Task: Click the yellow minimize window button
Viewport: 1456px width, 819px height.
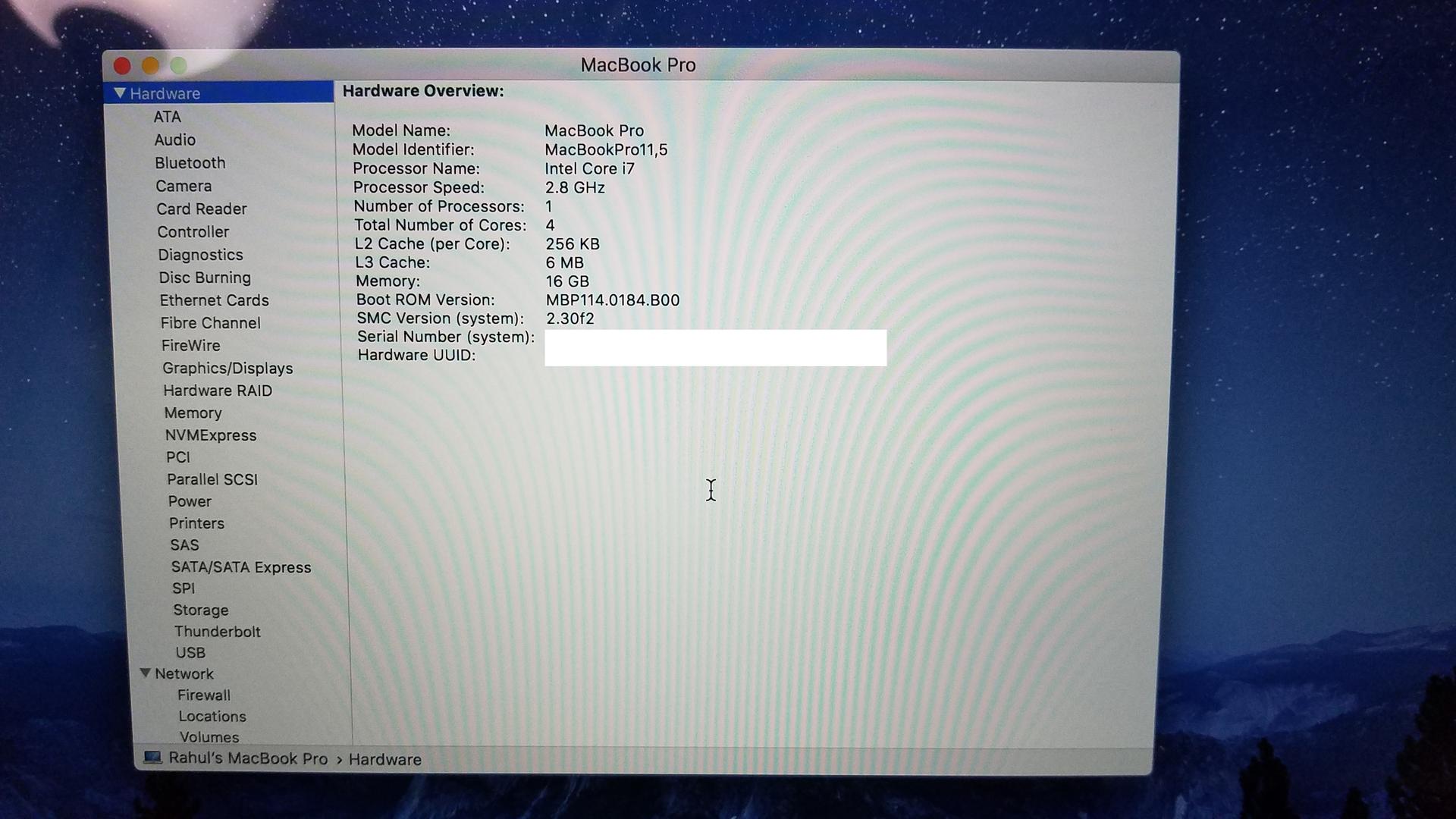Action: pyautogui.click(x=150, y=66)
